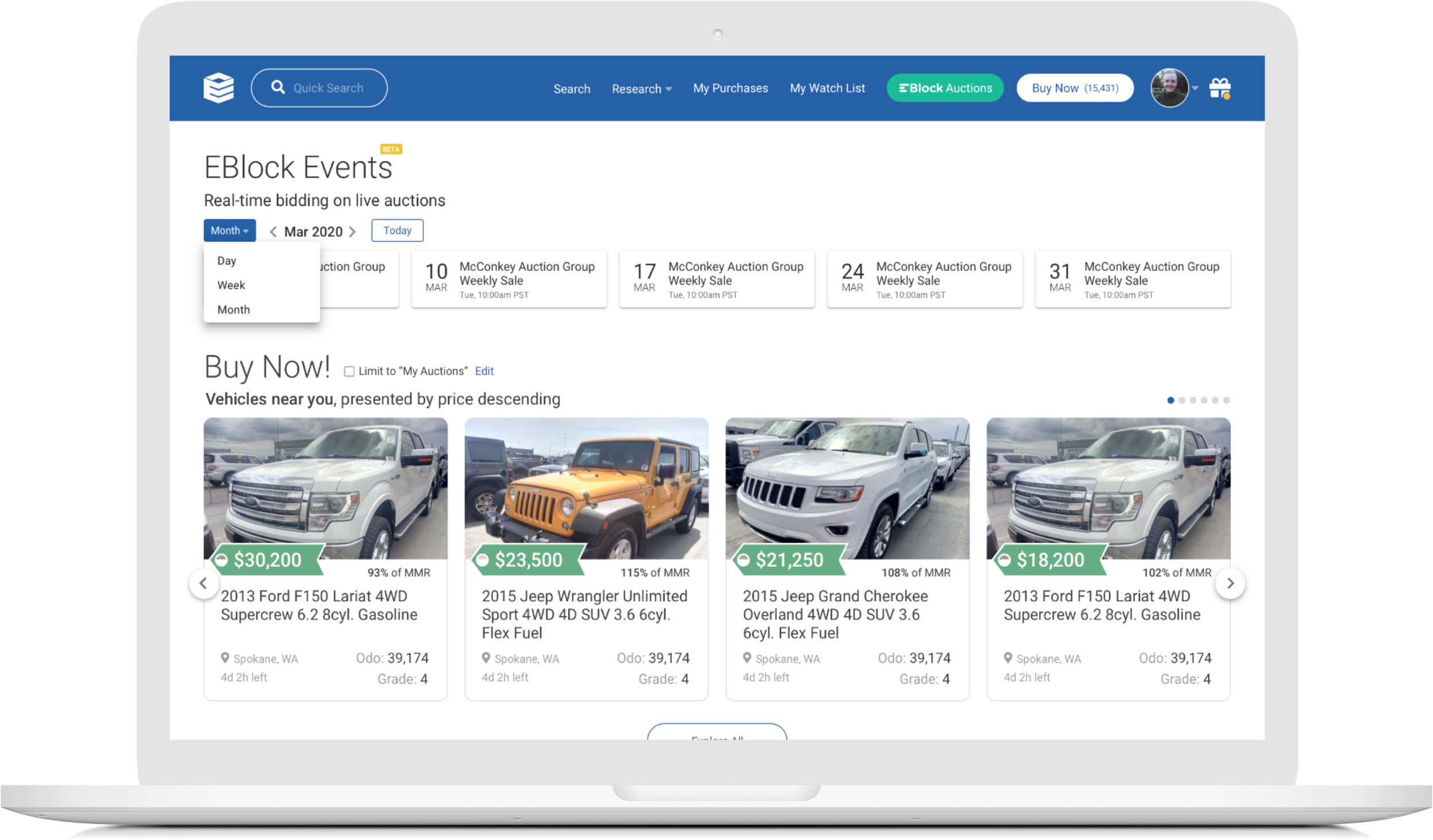Click the 93% of MMR text
The image size is (1433, 840).
coord(398,572)
